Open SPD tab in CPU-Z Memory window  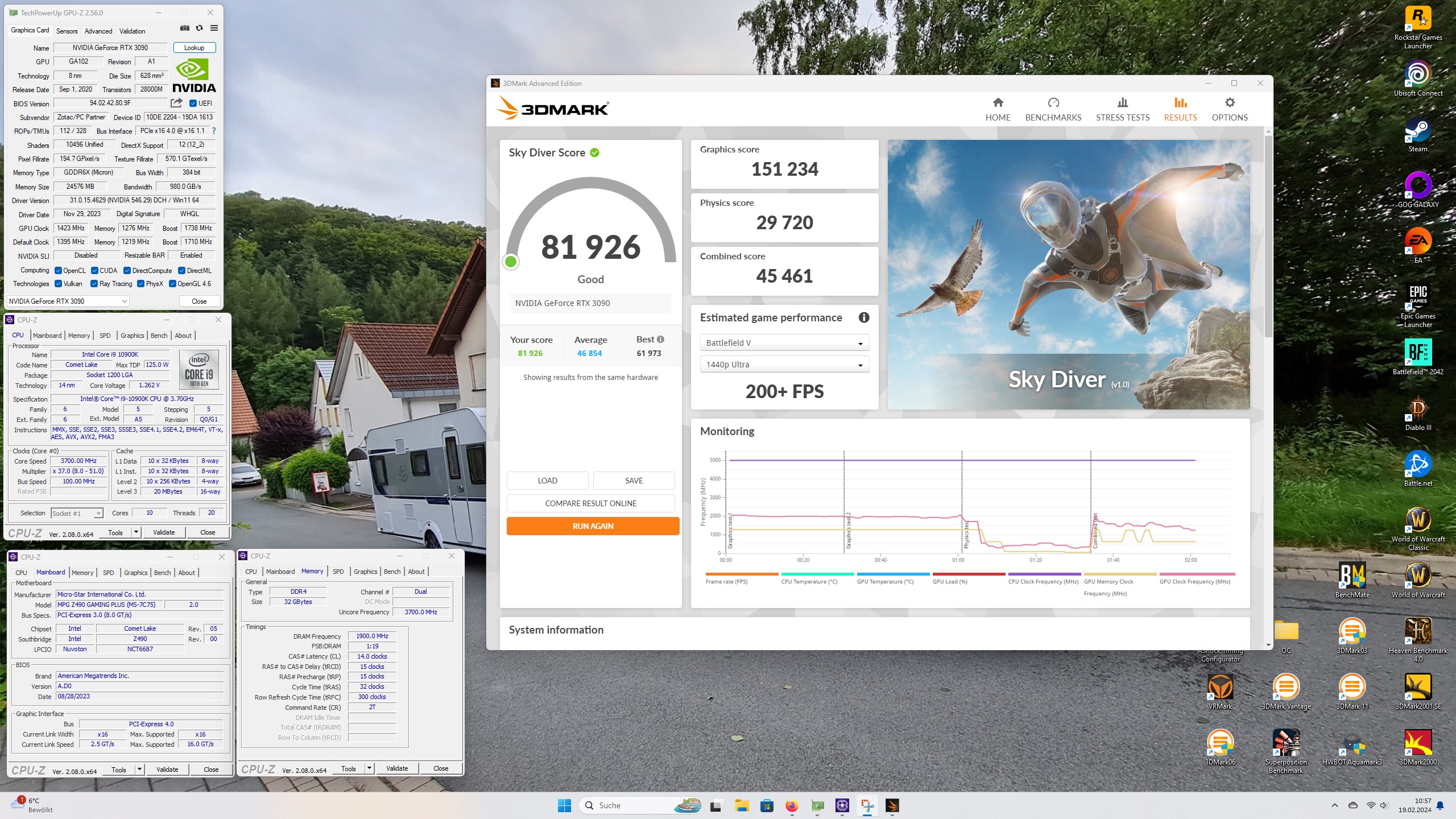coord(338,572)
